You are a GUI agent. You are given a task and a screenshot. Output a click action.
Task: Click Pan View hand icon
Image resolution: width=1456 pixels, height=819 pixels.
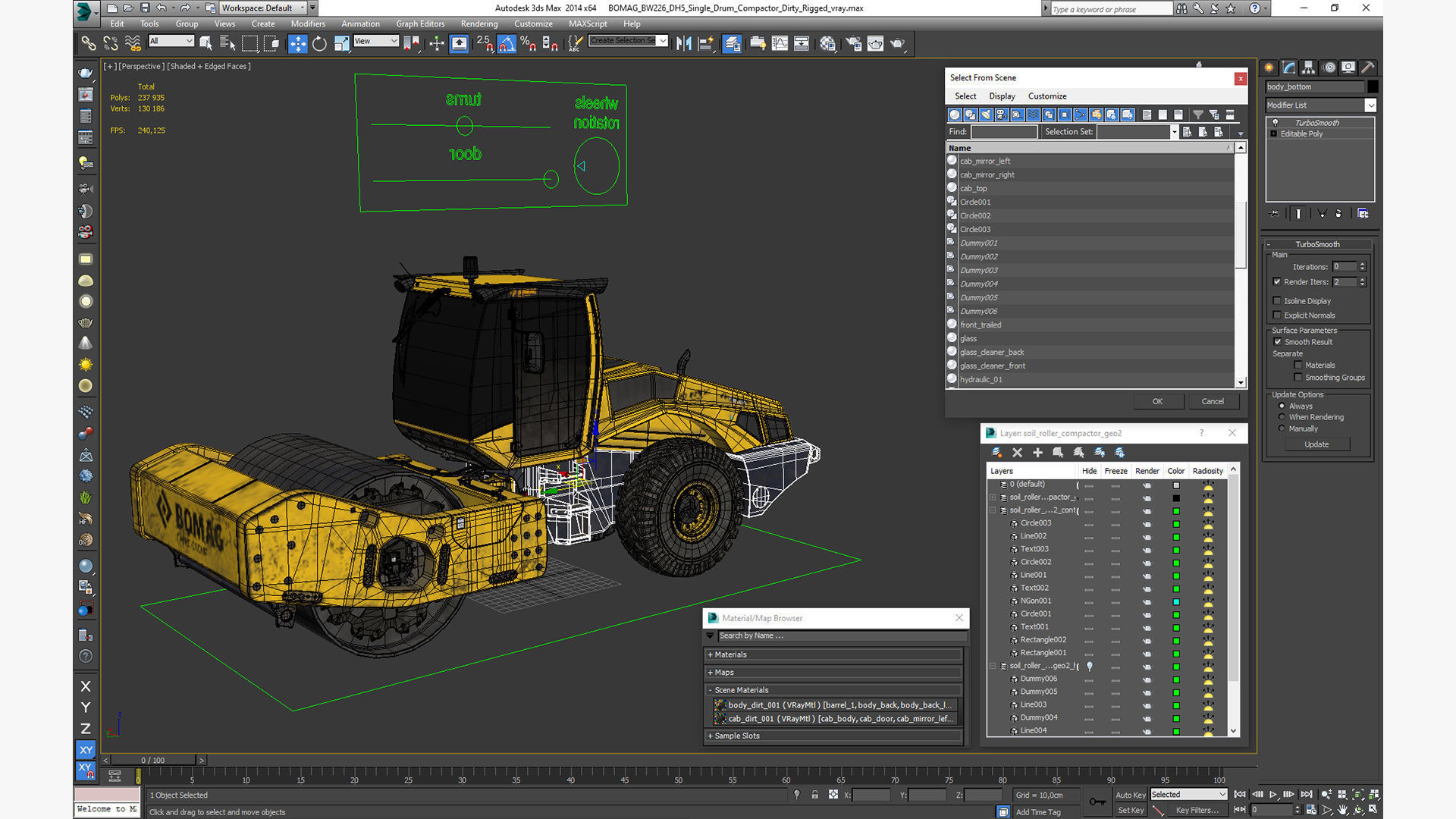click(1343, 811)
